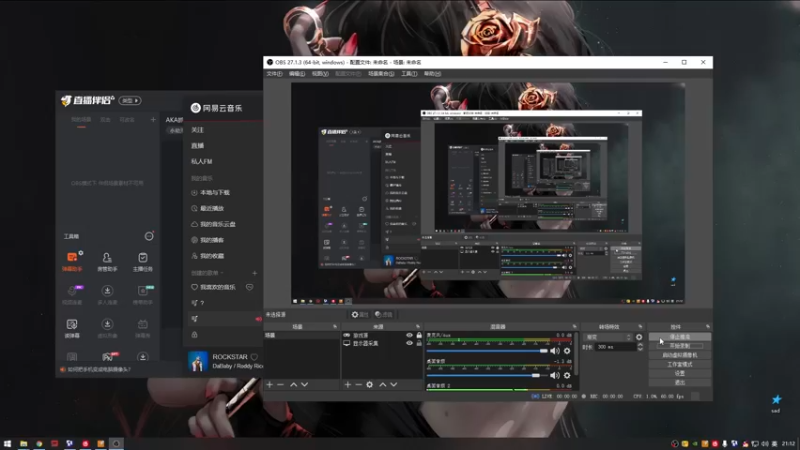Open the 视图 menu in OBS
The width and height of the screenshot is (800, 450).
click(320, 74)
